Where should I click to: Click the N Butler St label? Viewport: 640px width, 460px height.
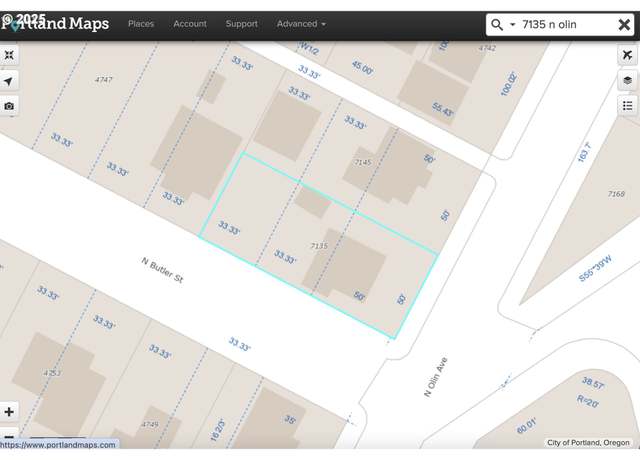[x=162, y=270]
